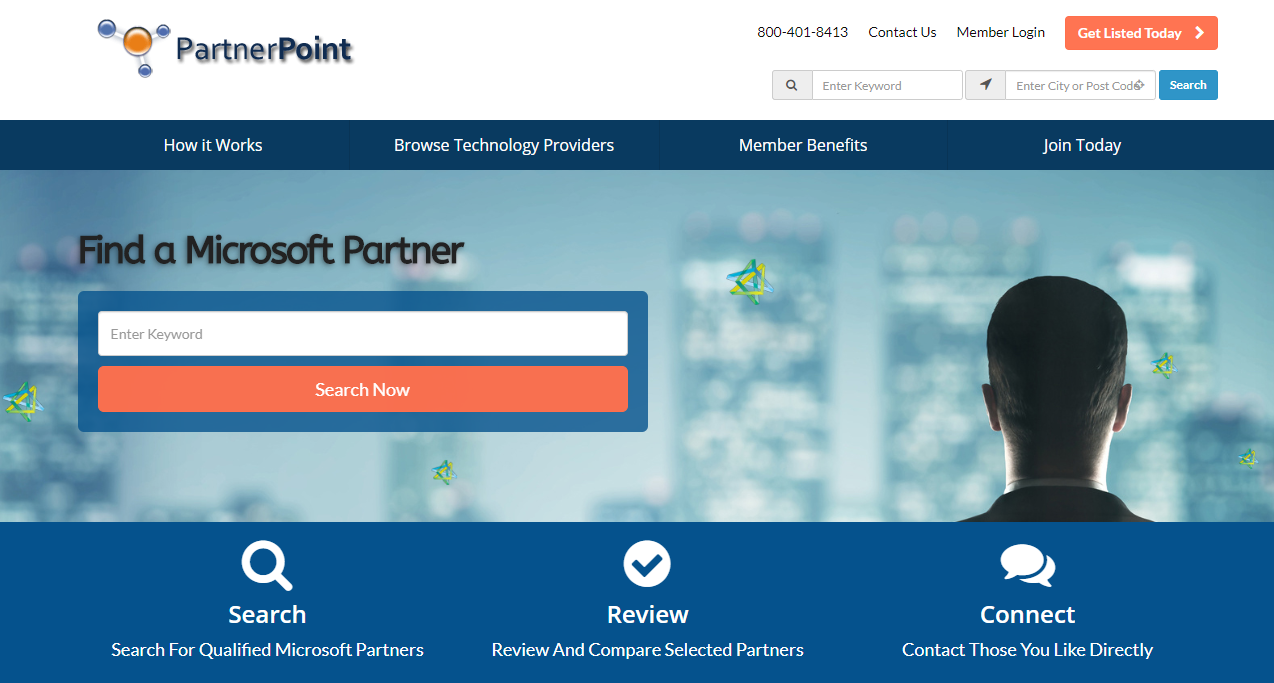The image size is (1274, 683).
Task: Click the PartnerPoint logo
Action: [x=225, y=47]
